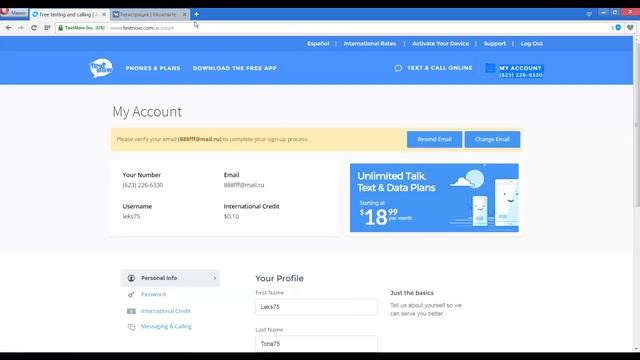This screenshot has height=360, width=640.
Task: Click the shield ad-blocker icon in address bar
Action: pyautogui.click(x=618, y=28)
